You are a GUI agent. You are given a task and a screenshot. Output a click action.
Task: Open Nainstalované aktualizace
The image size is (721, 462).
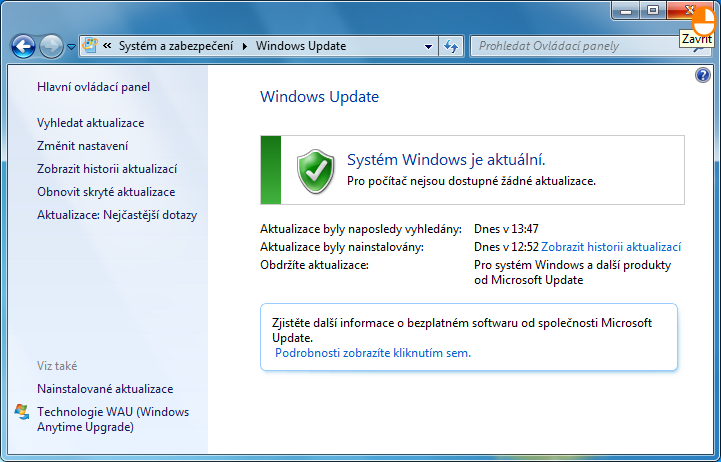click(105, 389)
